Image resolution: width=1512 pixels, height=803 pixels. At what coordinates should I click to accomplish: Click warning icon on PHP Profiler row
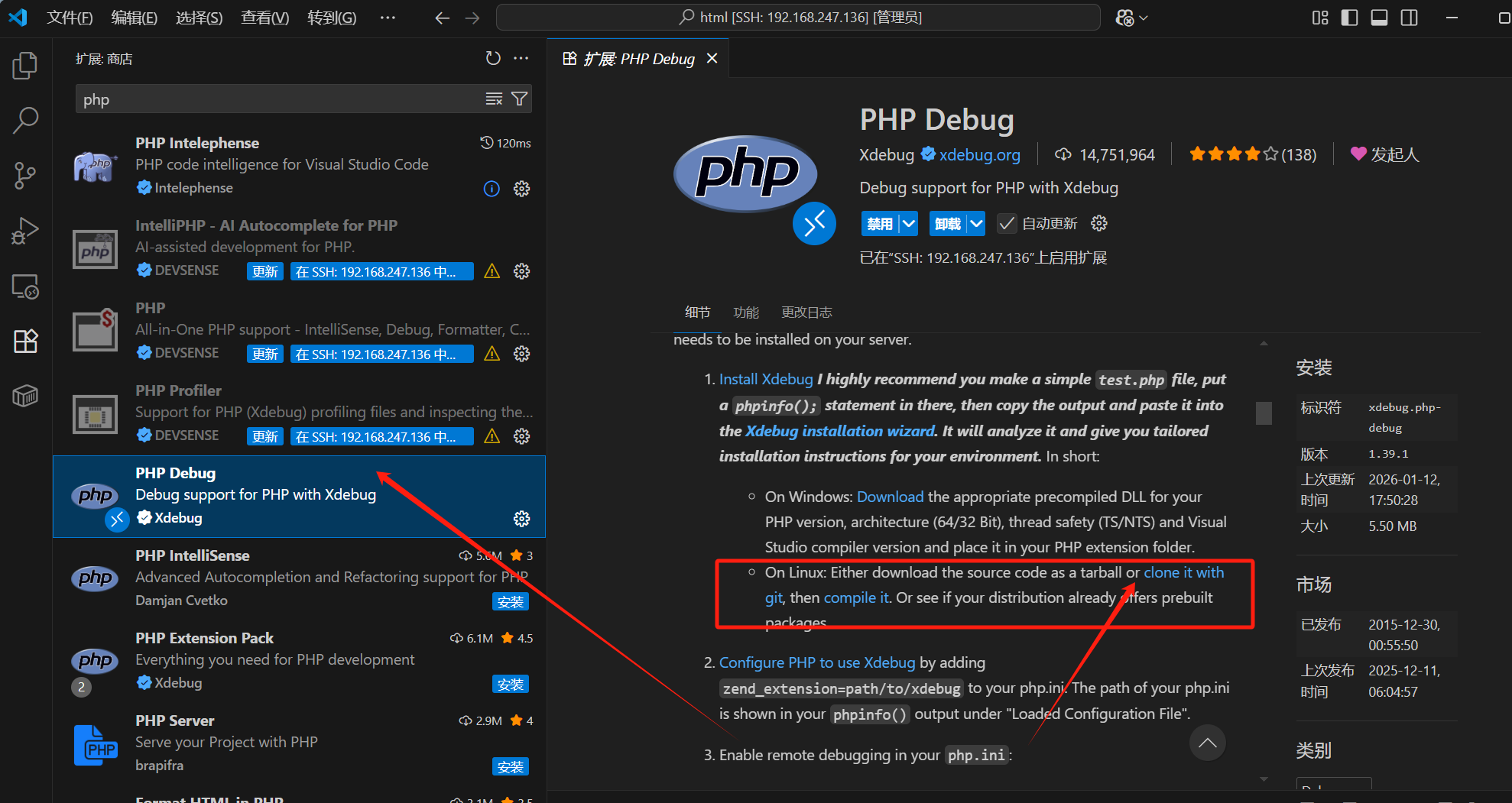(492, 436)
